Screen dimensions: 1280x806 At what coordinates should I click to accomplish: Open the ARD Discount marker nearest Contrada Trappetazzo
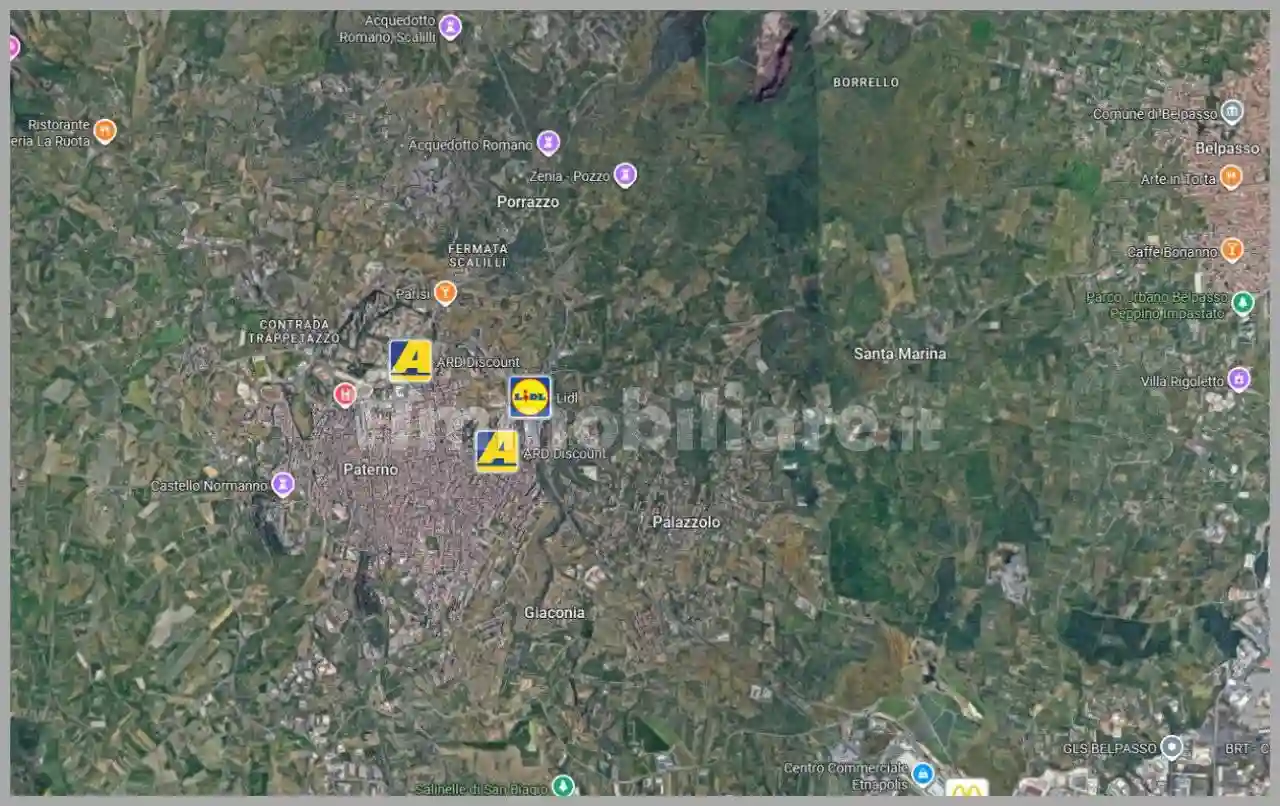click(410, 360)
